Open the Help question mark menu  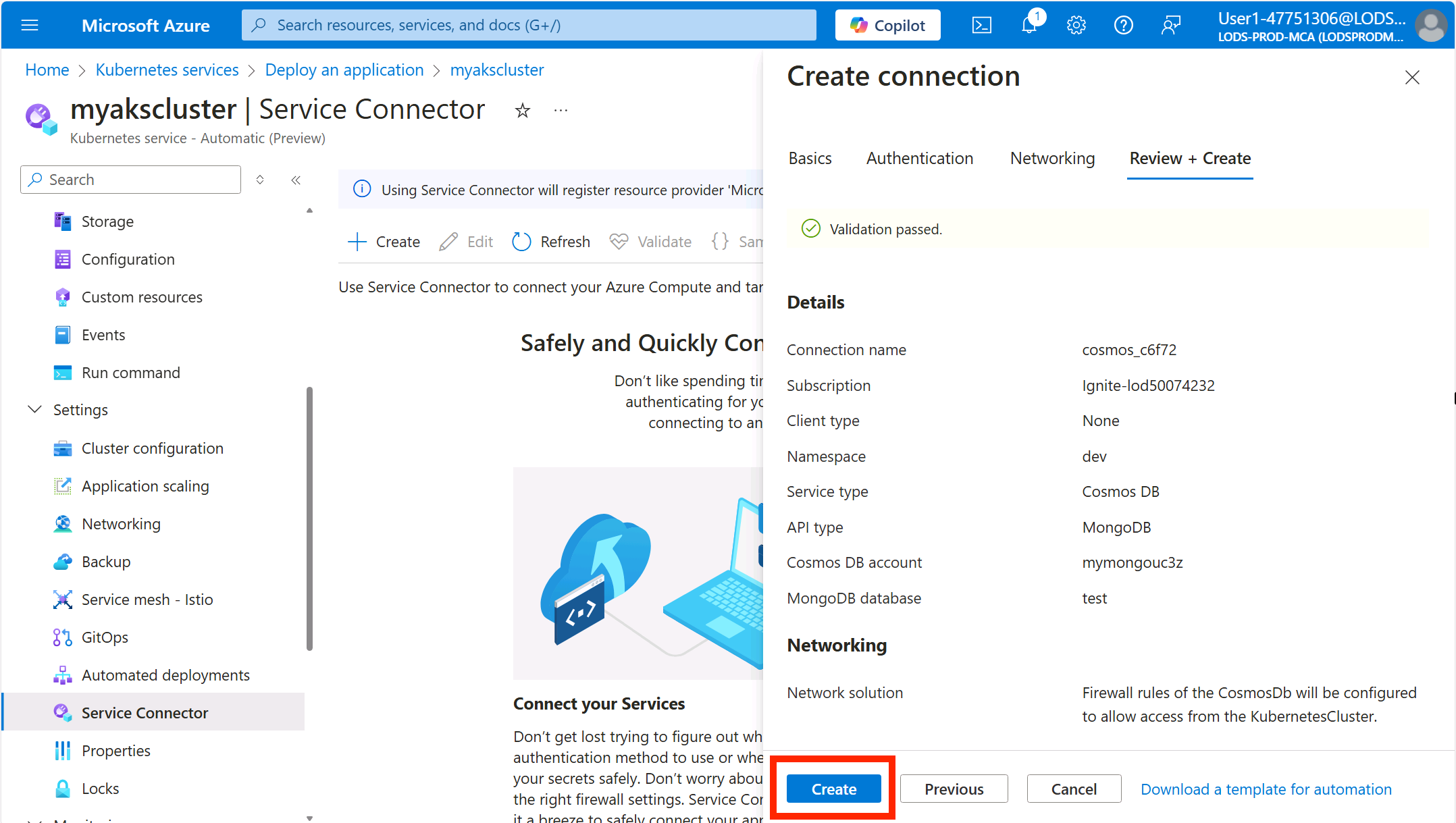tap(1123, 25)
